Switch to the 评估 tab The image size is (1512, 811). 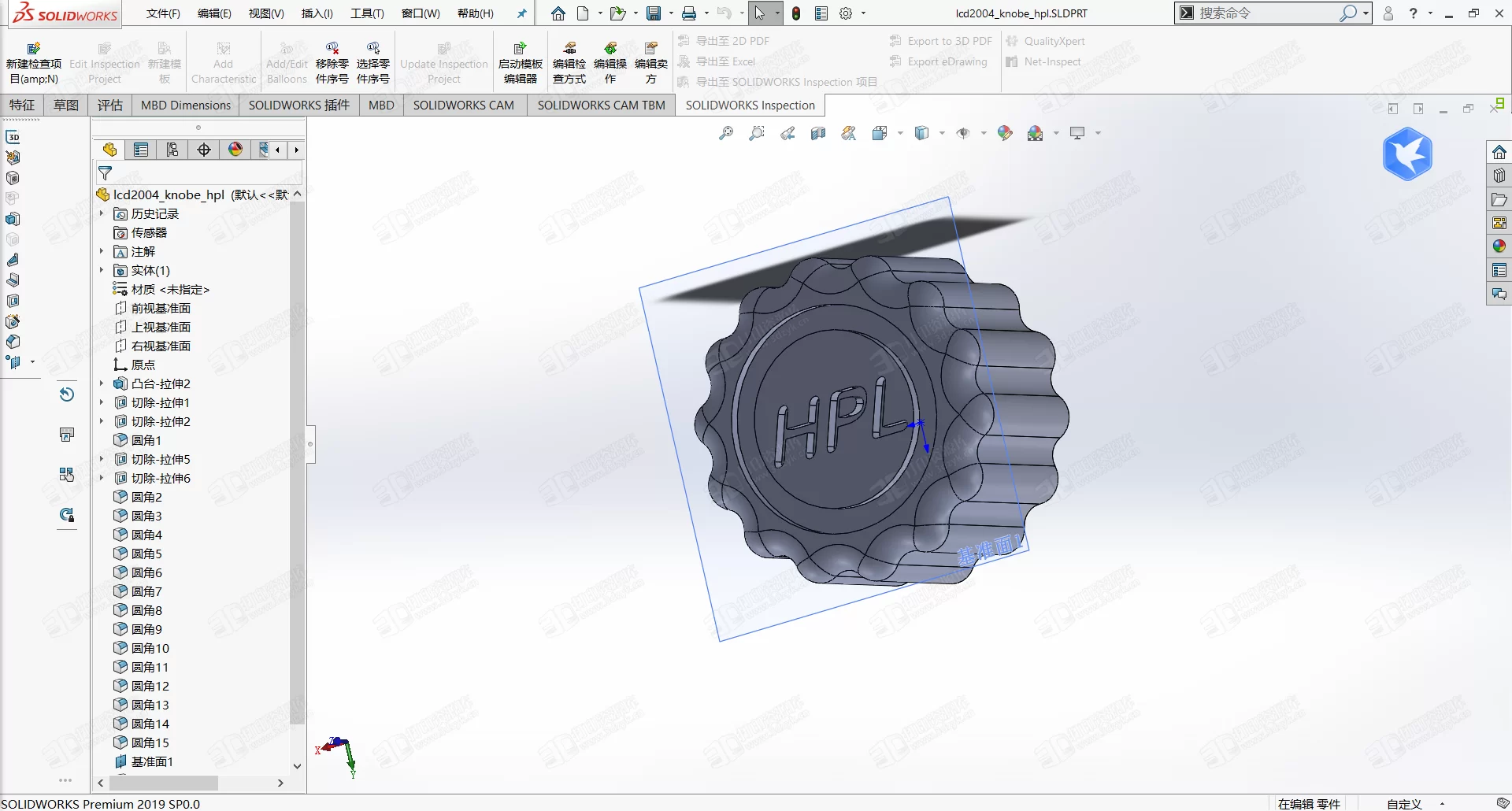(110, 105)
